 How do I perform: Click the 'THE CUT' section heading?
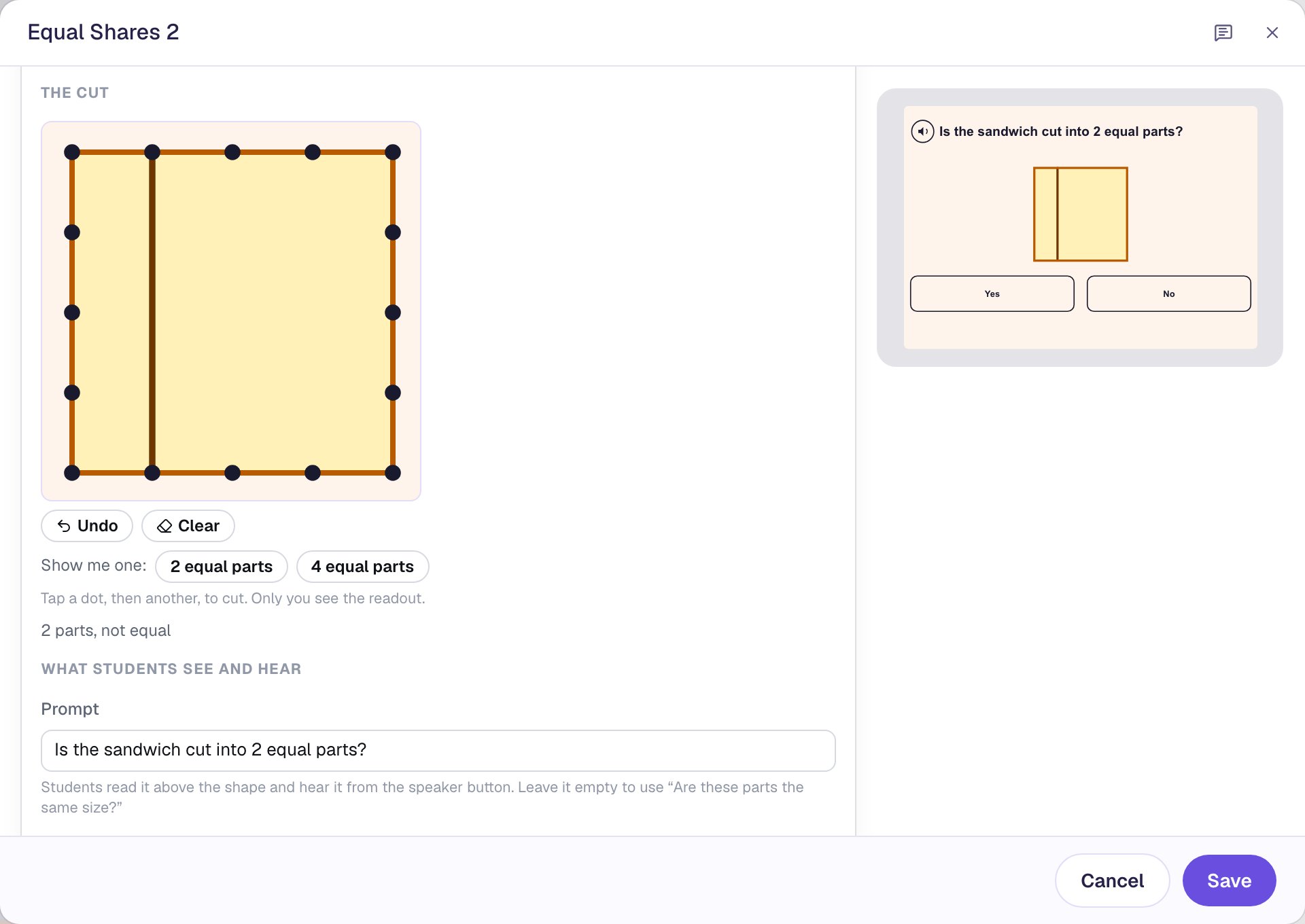click(75, 92)
